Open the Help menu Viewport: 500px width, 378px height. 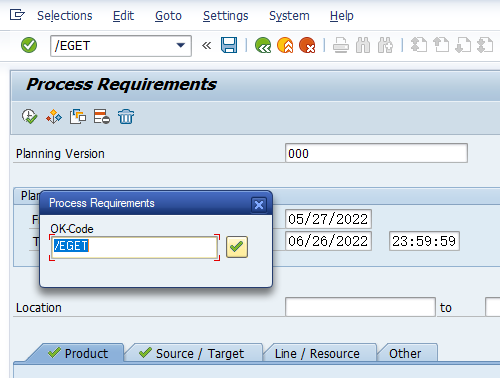click(342, 16)
